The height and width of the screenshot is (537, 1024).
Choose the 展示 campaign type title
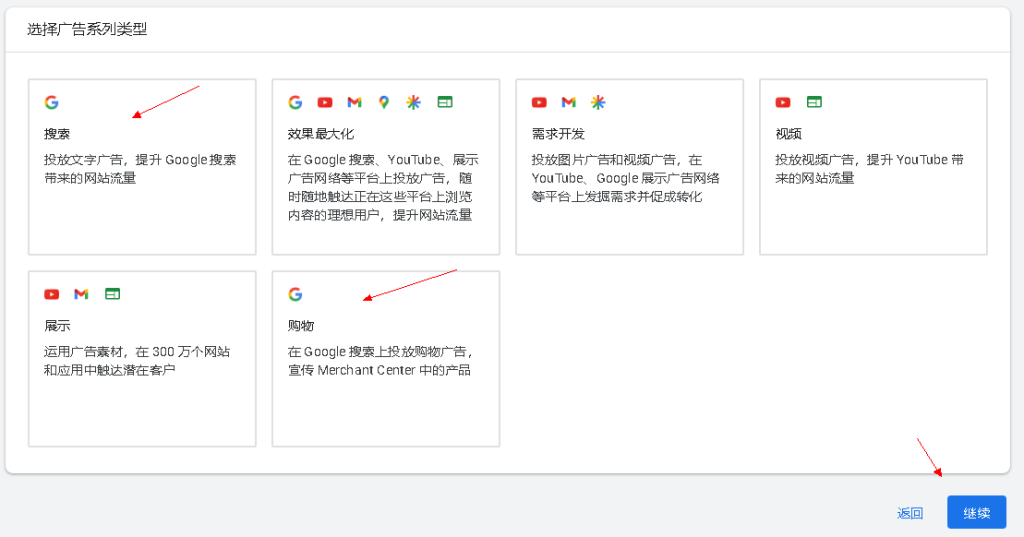(x=57, y=326)
